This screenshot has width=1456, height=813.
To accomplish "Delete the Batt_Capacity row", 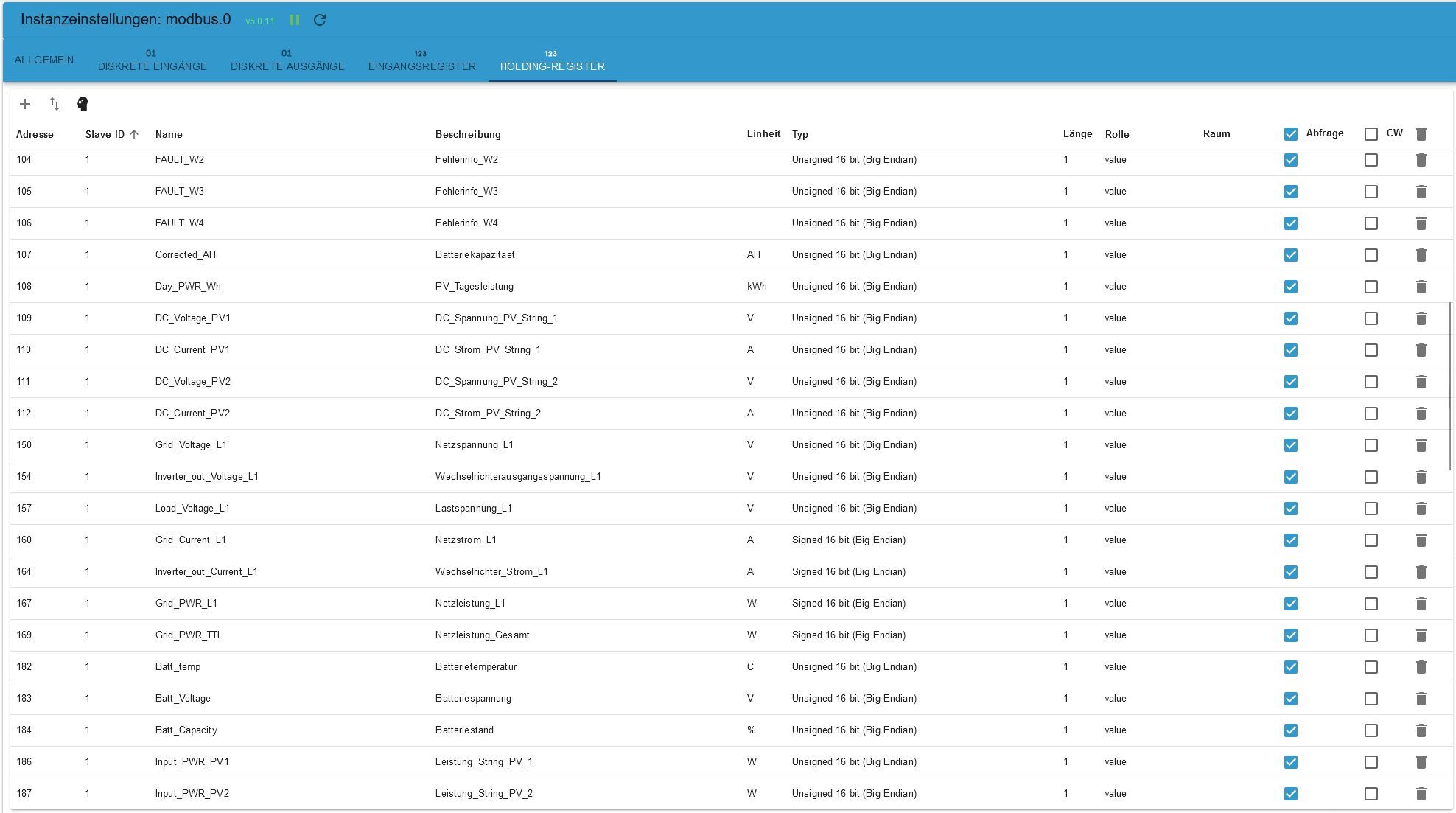I will (x=1421, y=730).
